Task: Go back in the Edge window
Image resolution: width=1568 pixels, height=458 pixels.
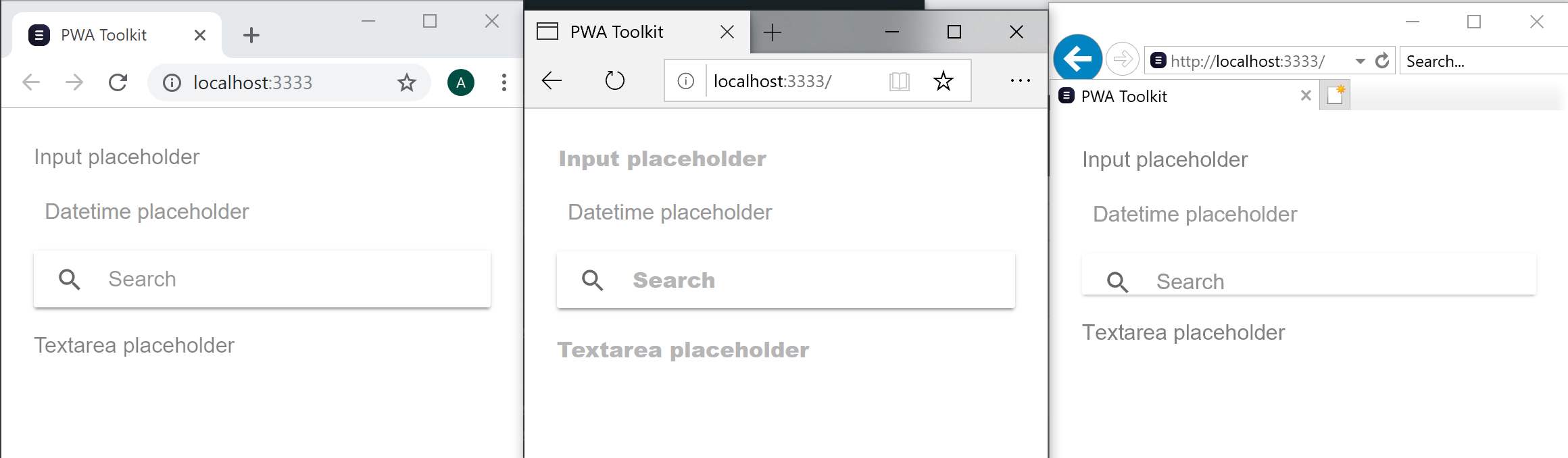Action: coord(552,81)
